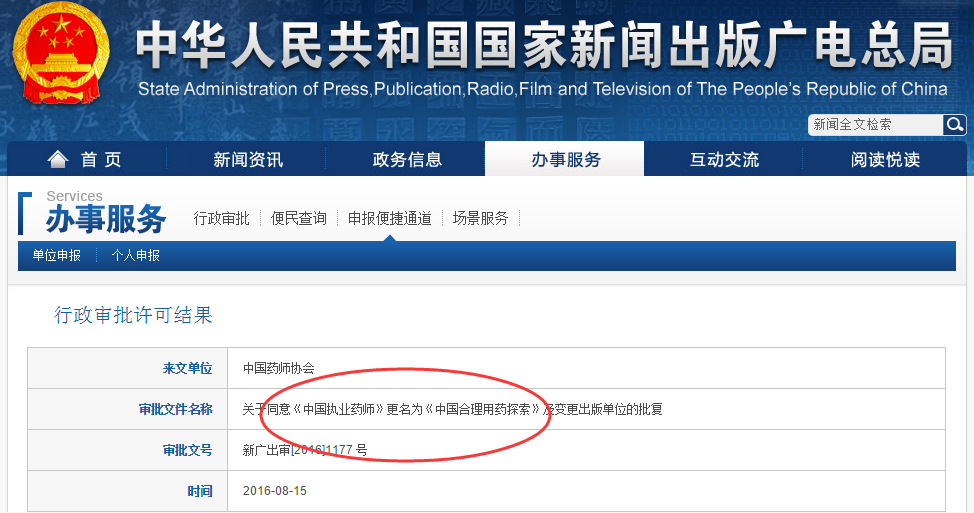Click the 审批文号 row label
The height and width of the screenshot is (513, 974).
coord(188,450)
